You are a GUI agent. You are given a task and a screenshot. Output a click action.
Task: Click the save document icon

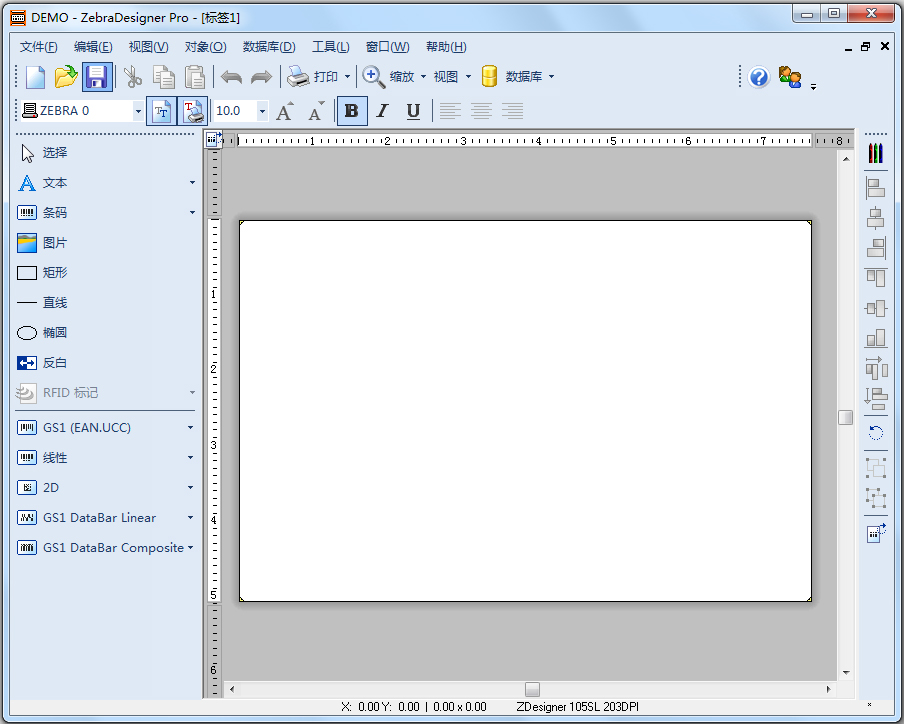point(96,76)
